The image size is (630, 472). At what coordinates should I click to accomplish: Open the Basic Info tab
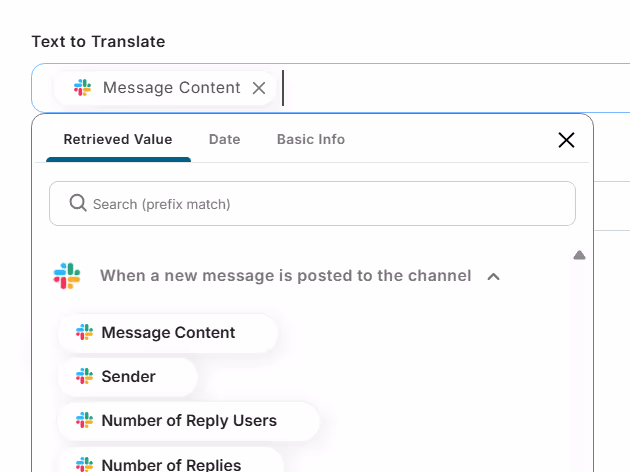(x=311, y=139)
